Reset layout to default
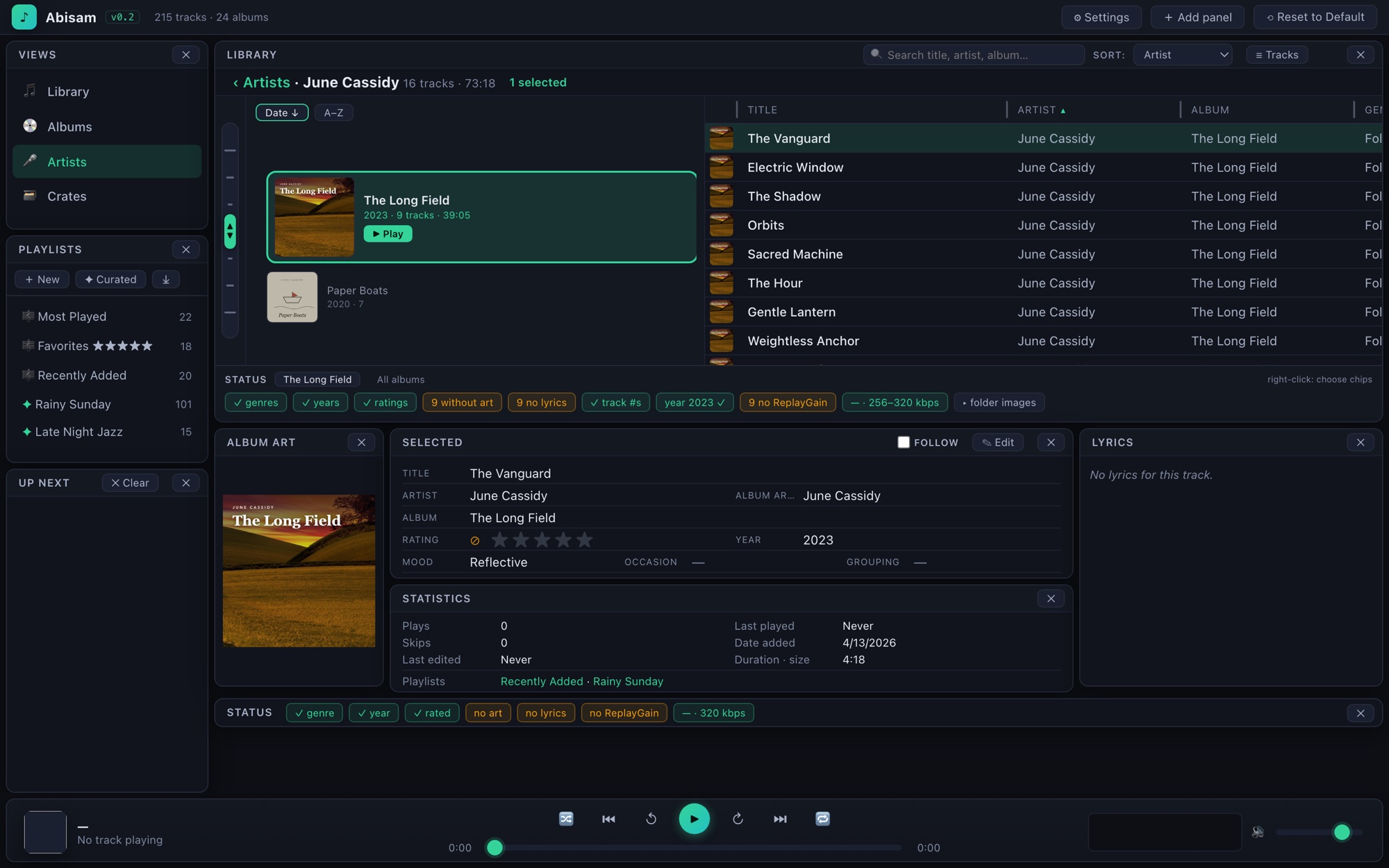 pos(1315,17)
